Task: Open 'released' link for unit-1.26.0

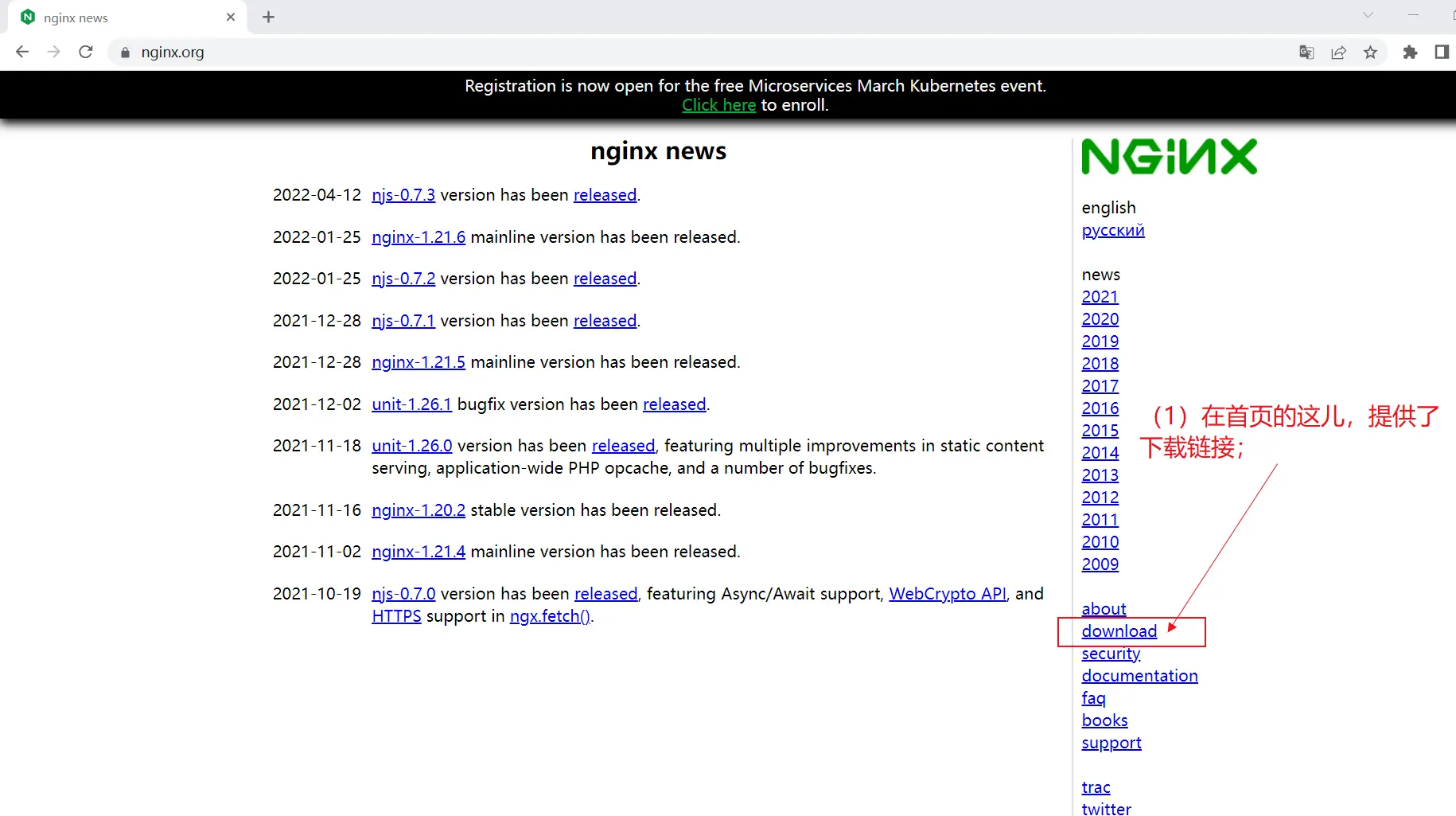Action: pyautogui.click(x=623, y=446)
